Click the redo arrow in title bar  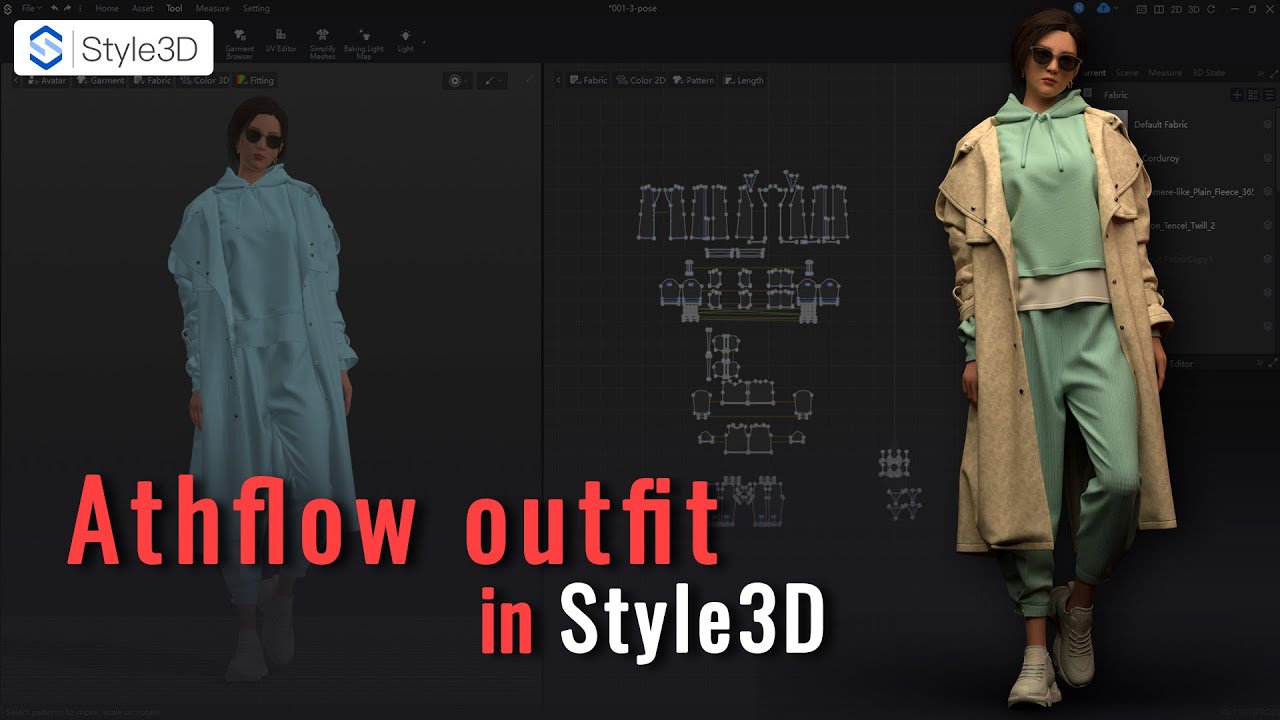(68, 8)
